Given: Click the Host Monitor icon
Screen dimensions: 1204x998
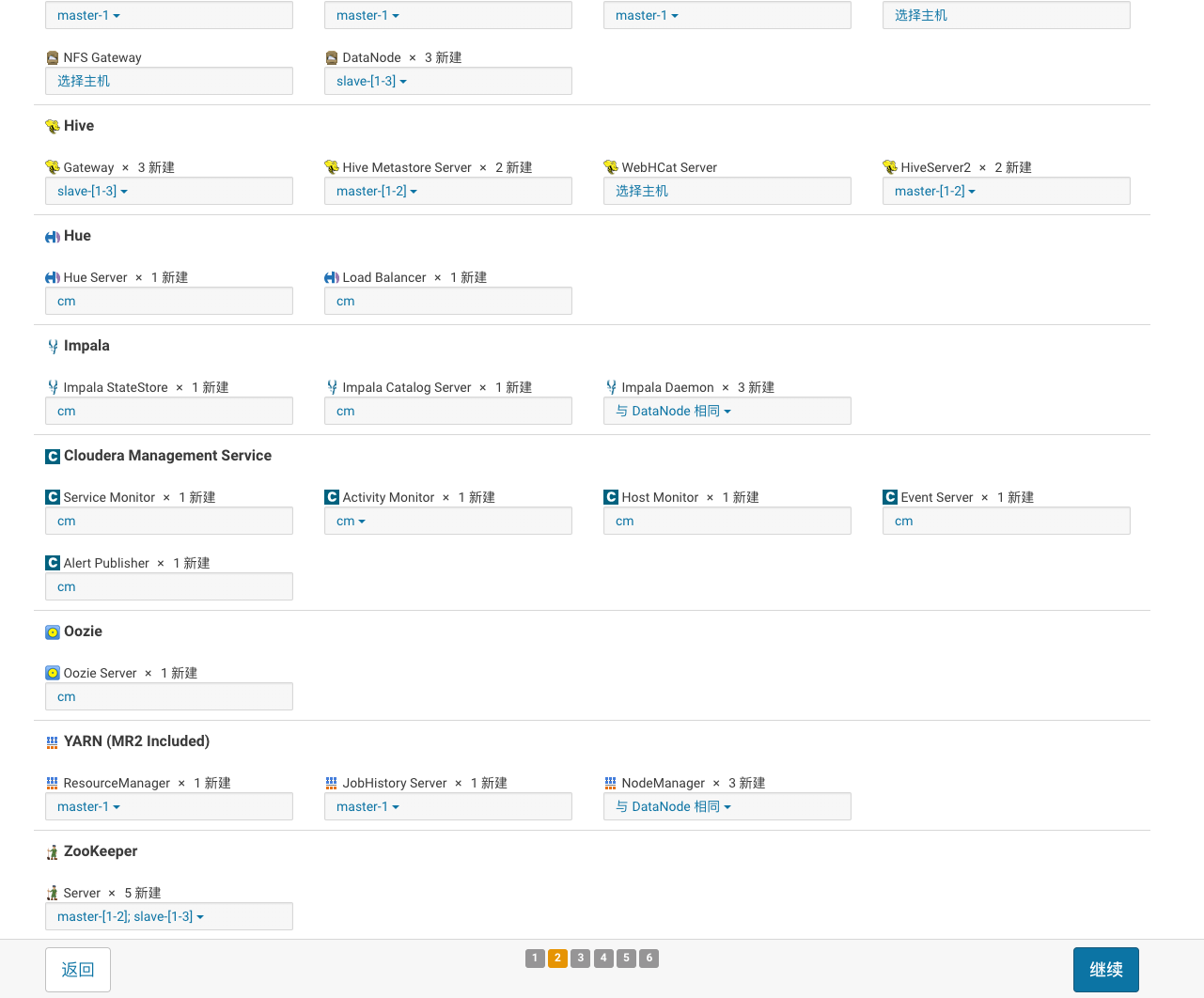Looking at the screenshot, I should click(611, 497).
